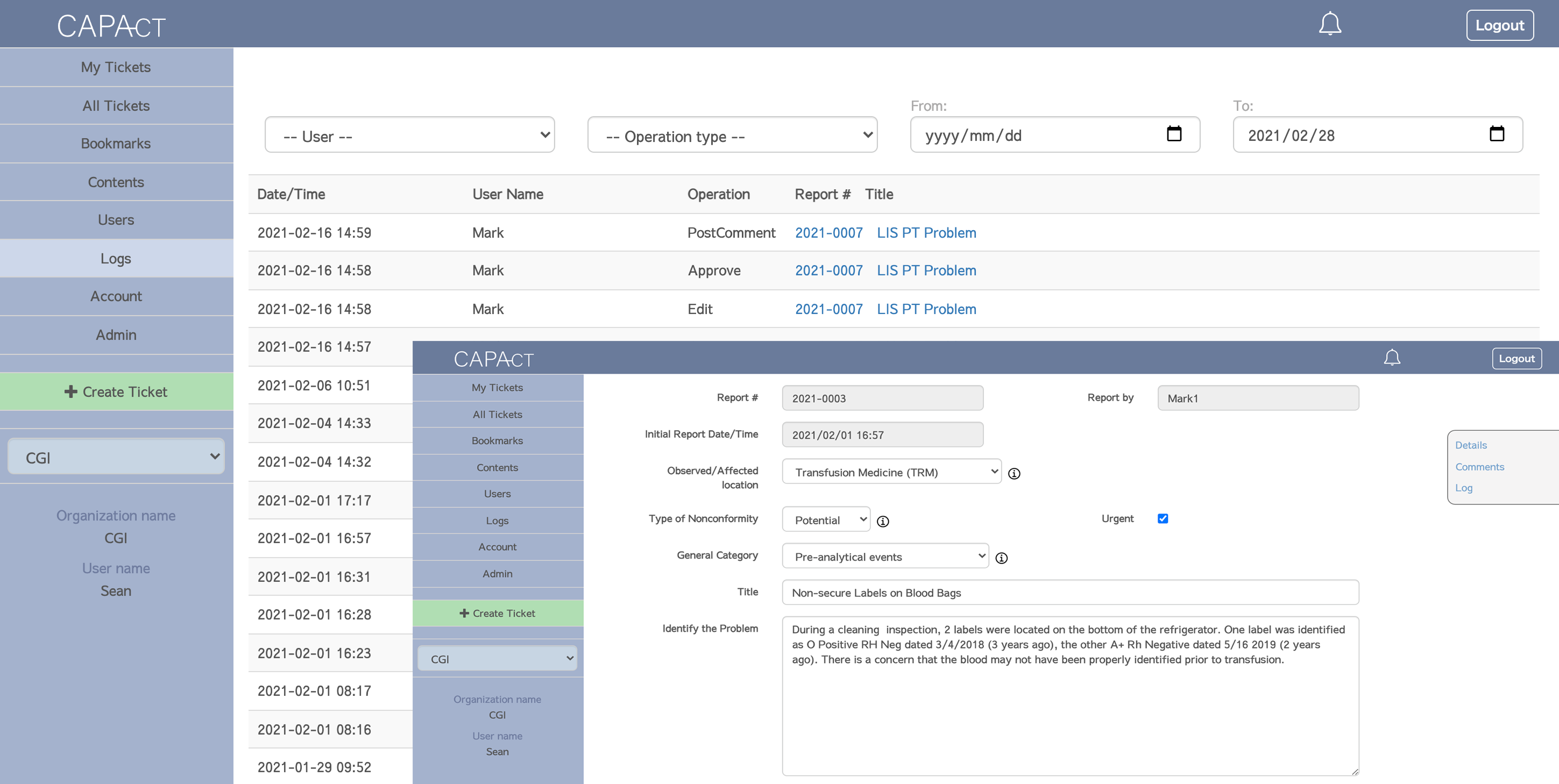Click info icon beside Type of Nonconformity
Screen dimensions: 1559x784
click(883, 522)
